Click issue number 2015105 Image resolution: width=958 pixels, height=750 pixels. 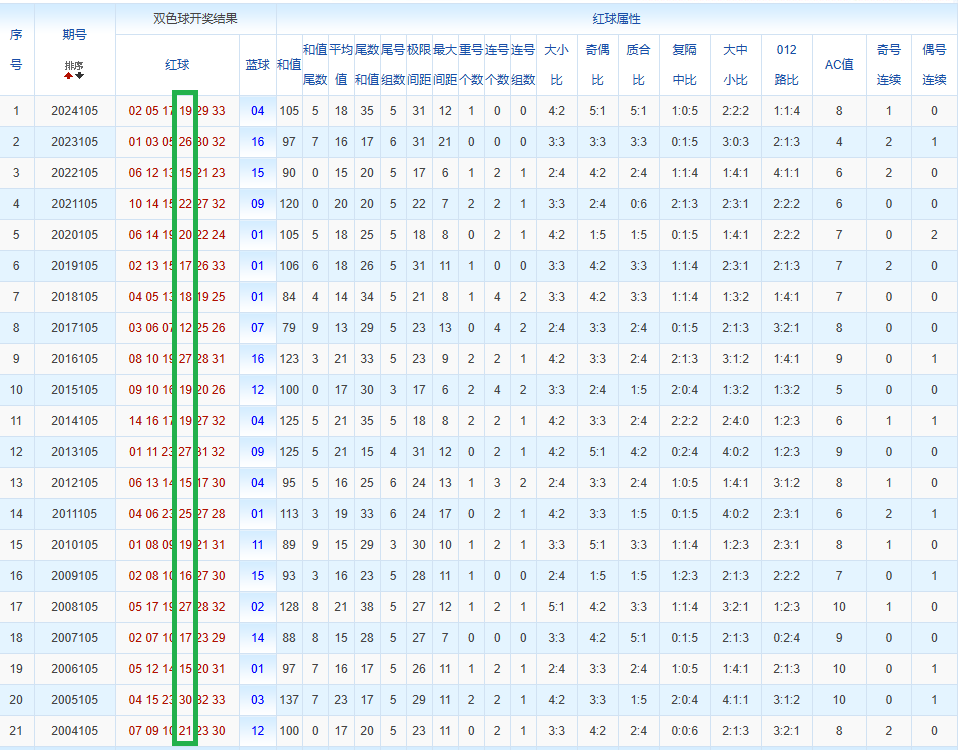[x=74, y=390]
